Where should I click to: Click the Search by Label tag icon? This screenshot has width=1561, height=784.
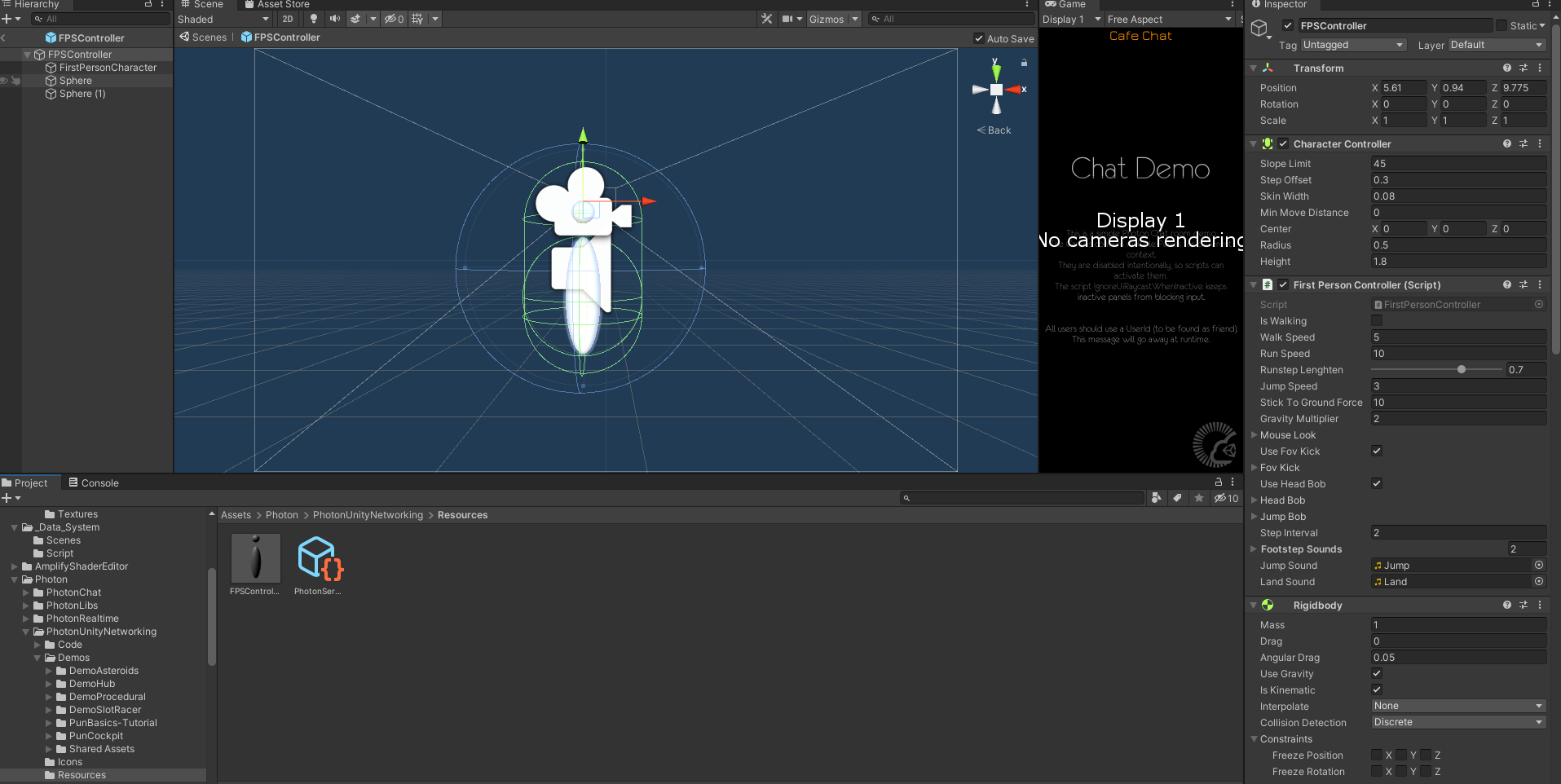point(1177,498)
